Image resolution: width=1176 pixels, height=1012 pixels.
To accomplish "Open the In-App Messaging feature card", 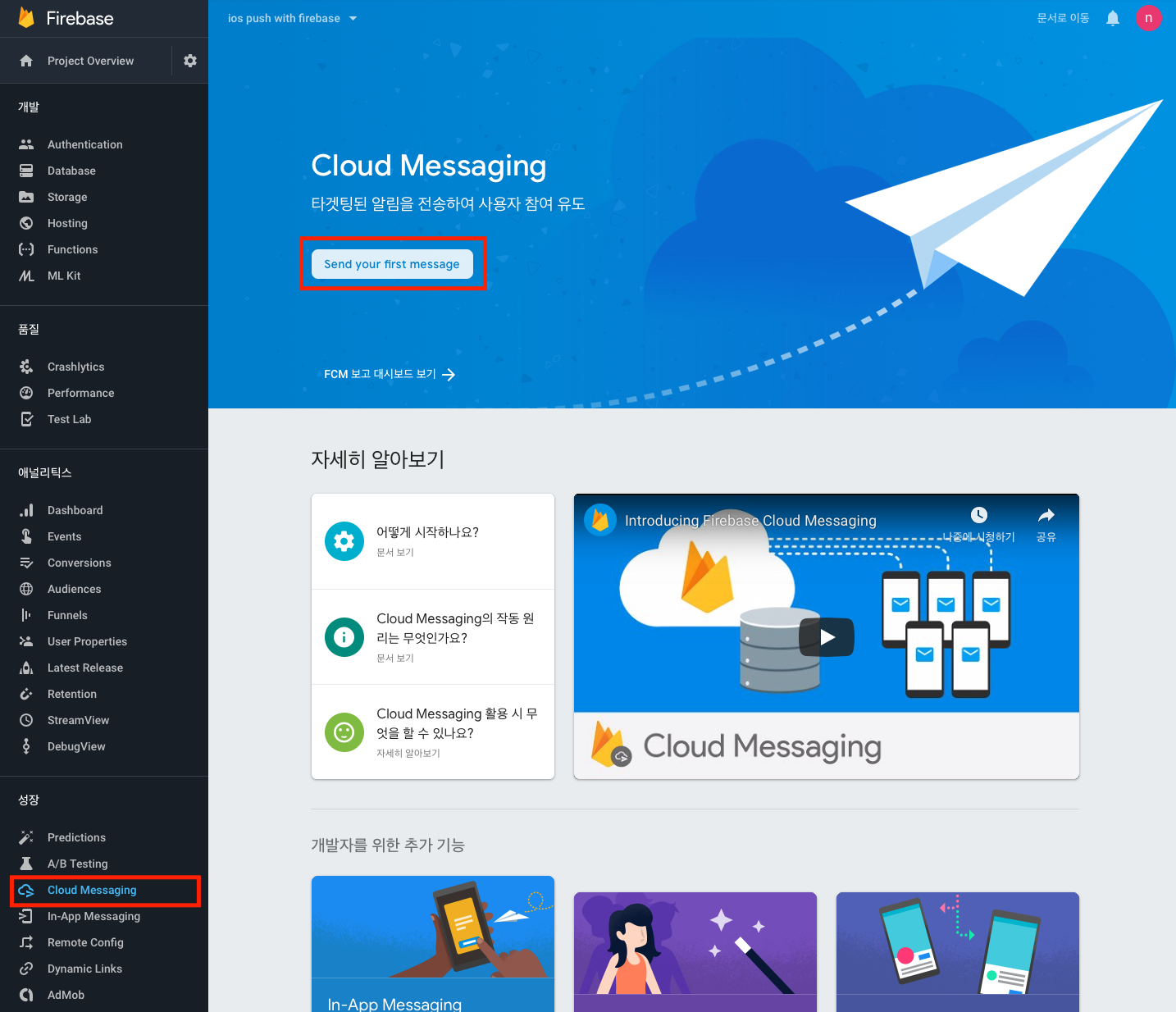I will (433, 944).
